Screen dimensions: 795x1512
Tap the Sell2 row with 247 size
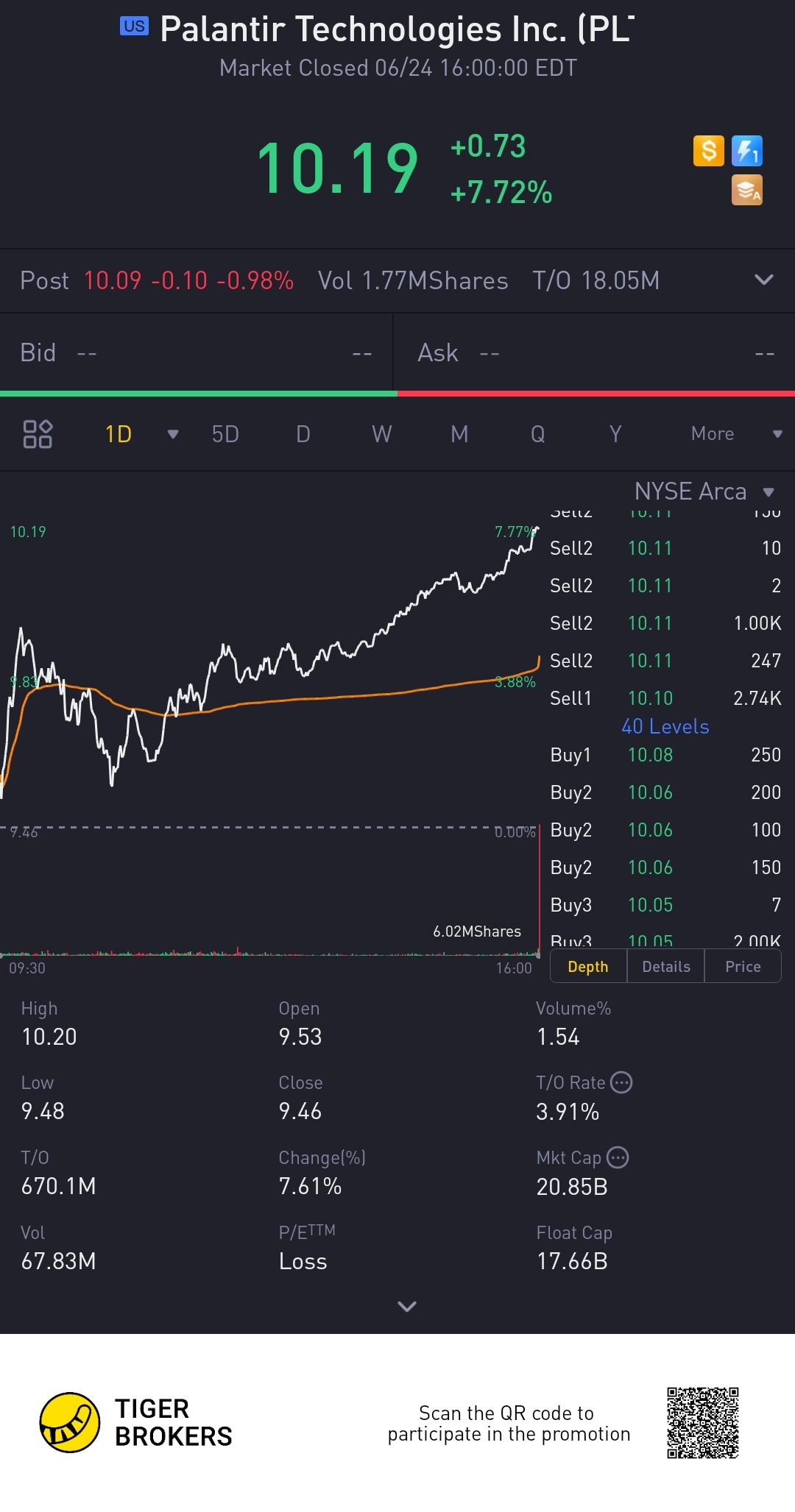[665, 661]
